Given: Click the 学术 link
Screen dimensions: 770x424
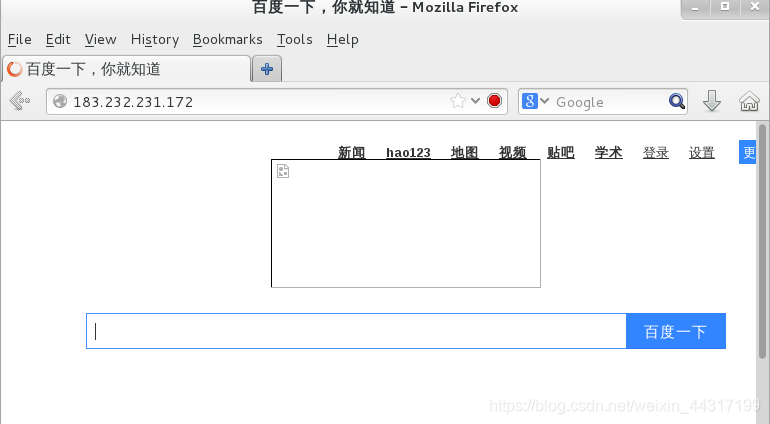Looking at the screenshot, I should point(608,152).
